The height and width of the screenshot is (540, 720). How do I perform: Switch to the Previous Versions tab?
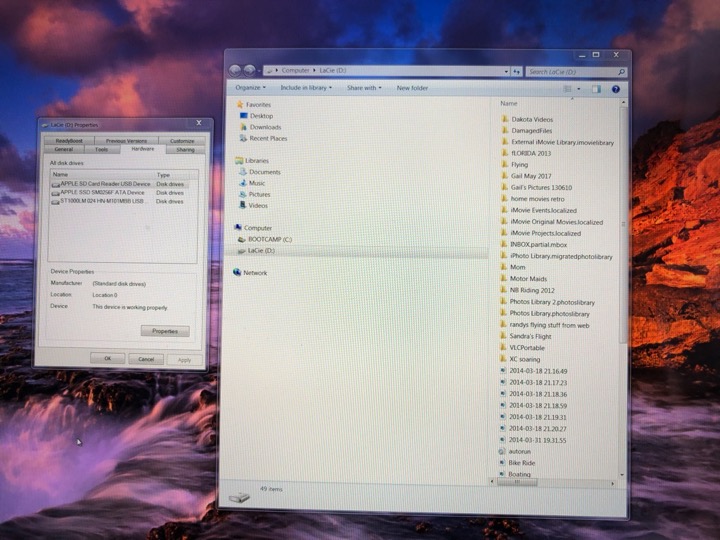tap(126, 141)
